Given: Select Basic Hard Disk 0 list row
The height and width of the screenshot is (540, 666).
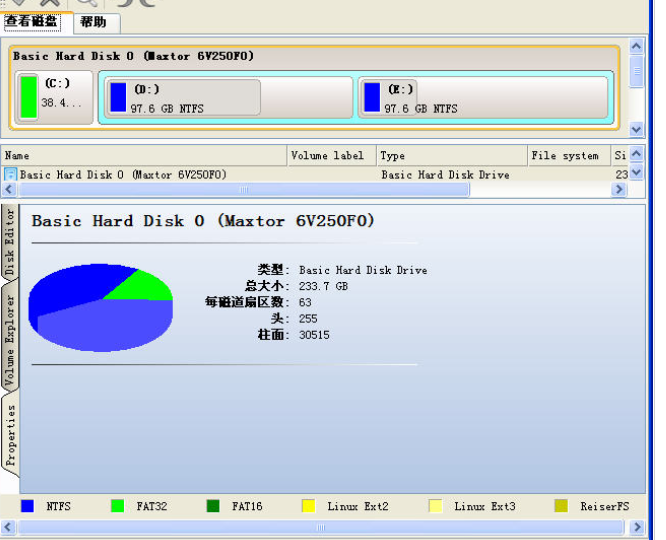Looking at the screenshot, I should pyautogui.click(x=315, y=175).
